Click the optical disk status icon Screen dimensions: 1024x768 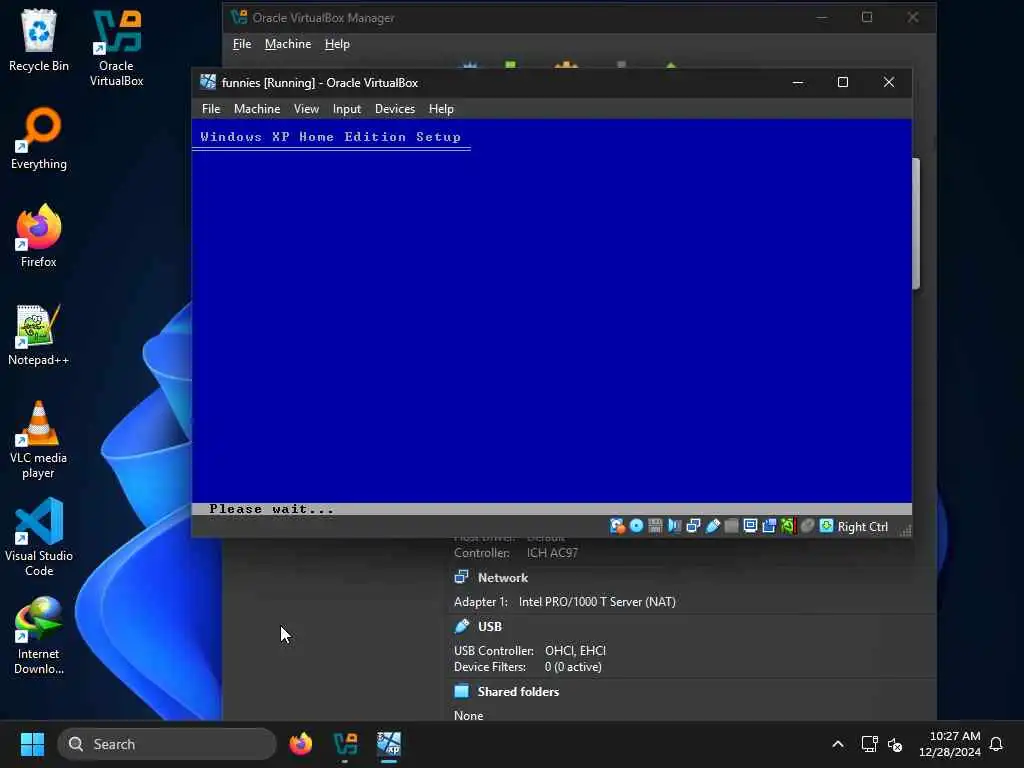tap(636, 526)
